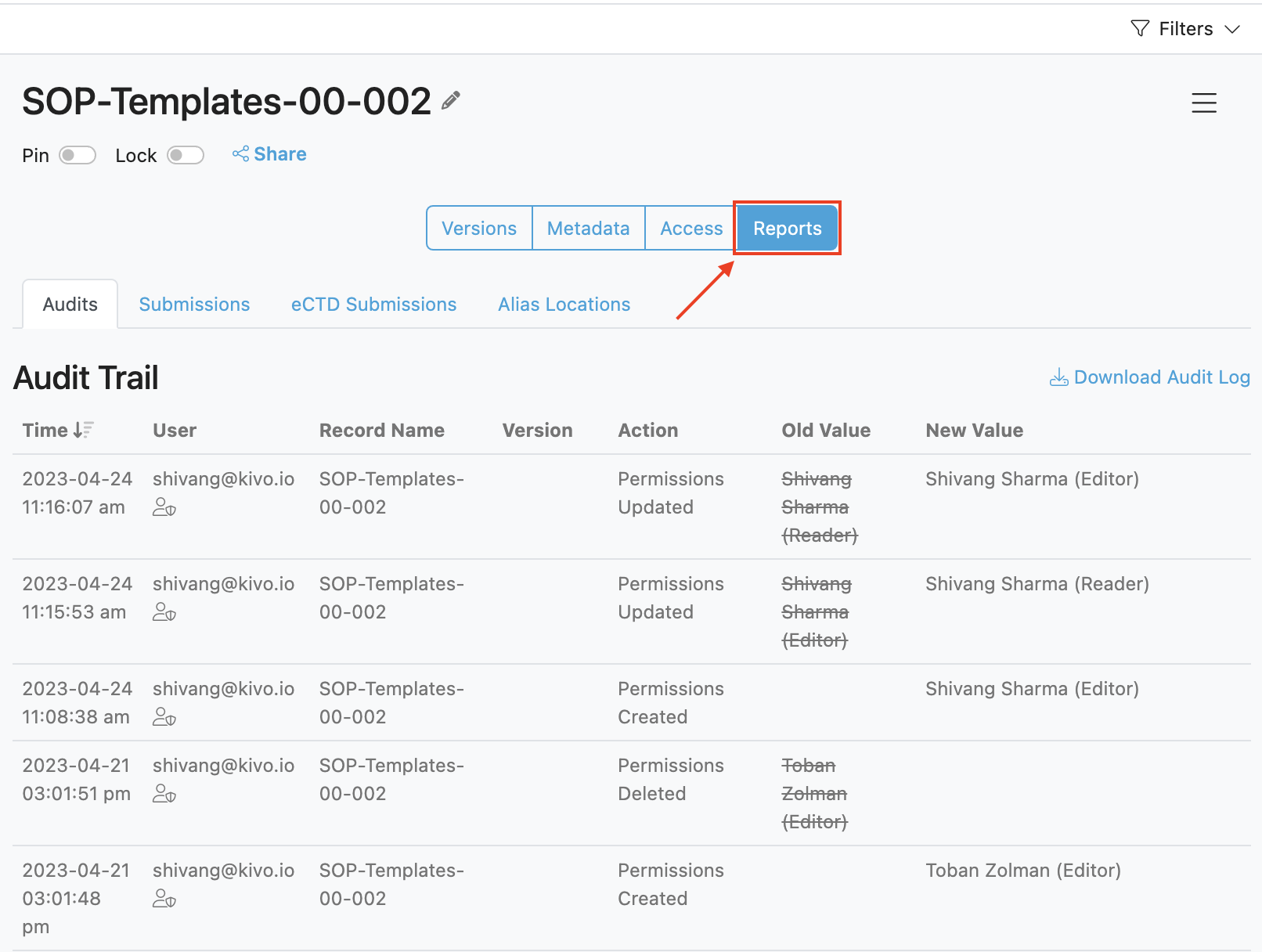Click the user shield icon in 11:08:38 am row
Image resolution: width=1262 pixels, height=952 pixels.
coord(164,717)
